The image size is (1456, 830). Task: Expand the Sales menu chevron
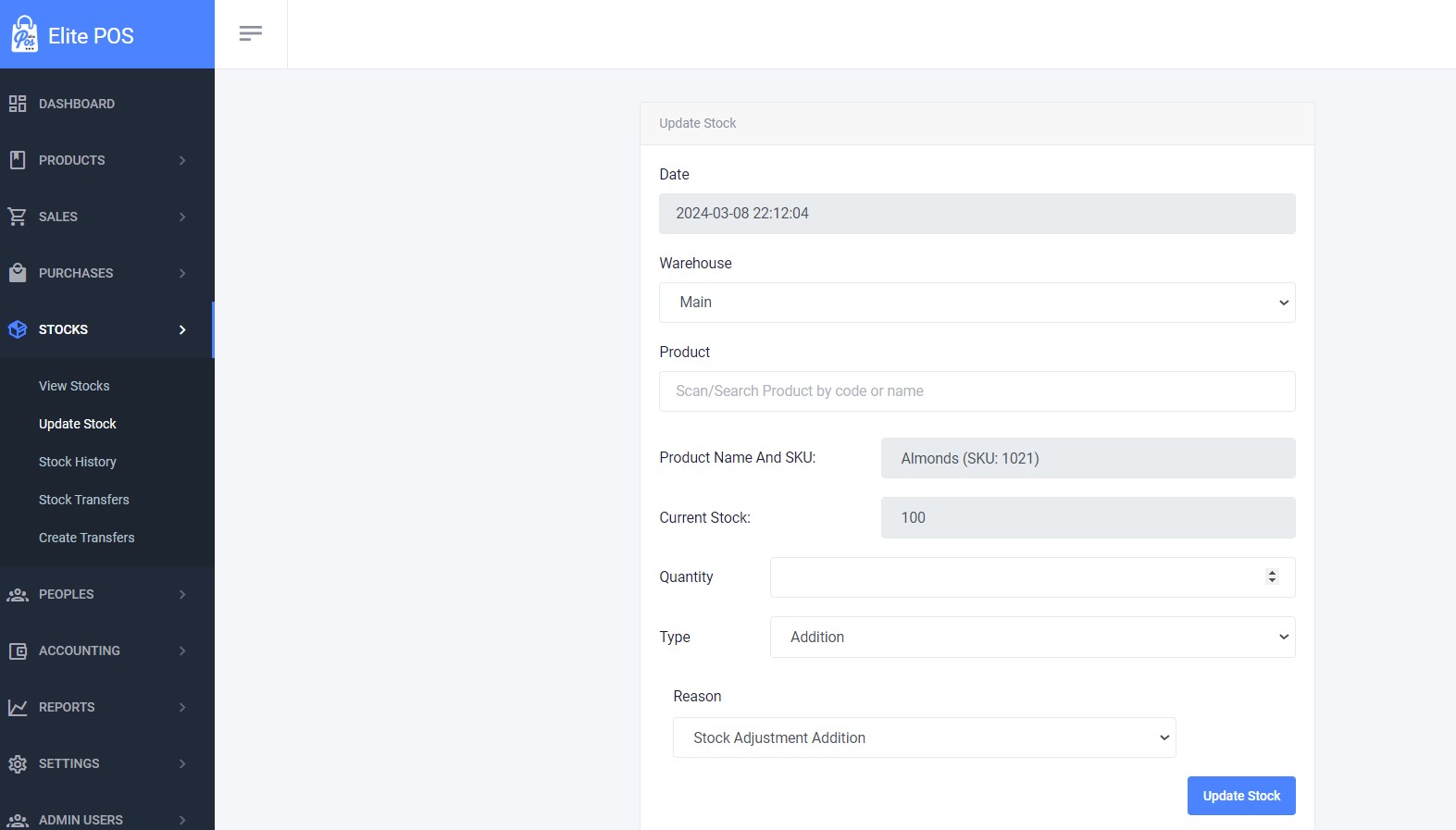[x=182, y=217]
